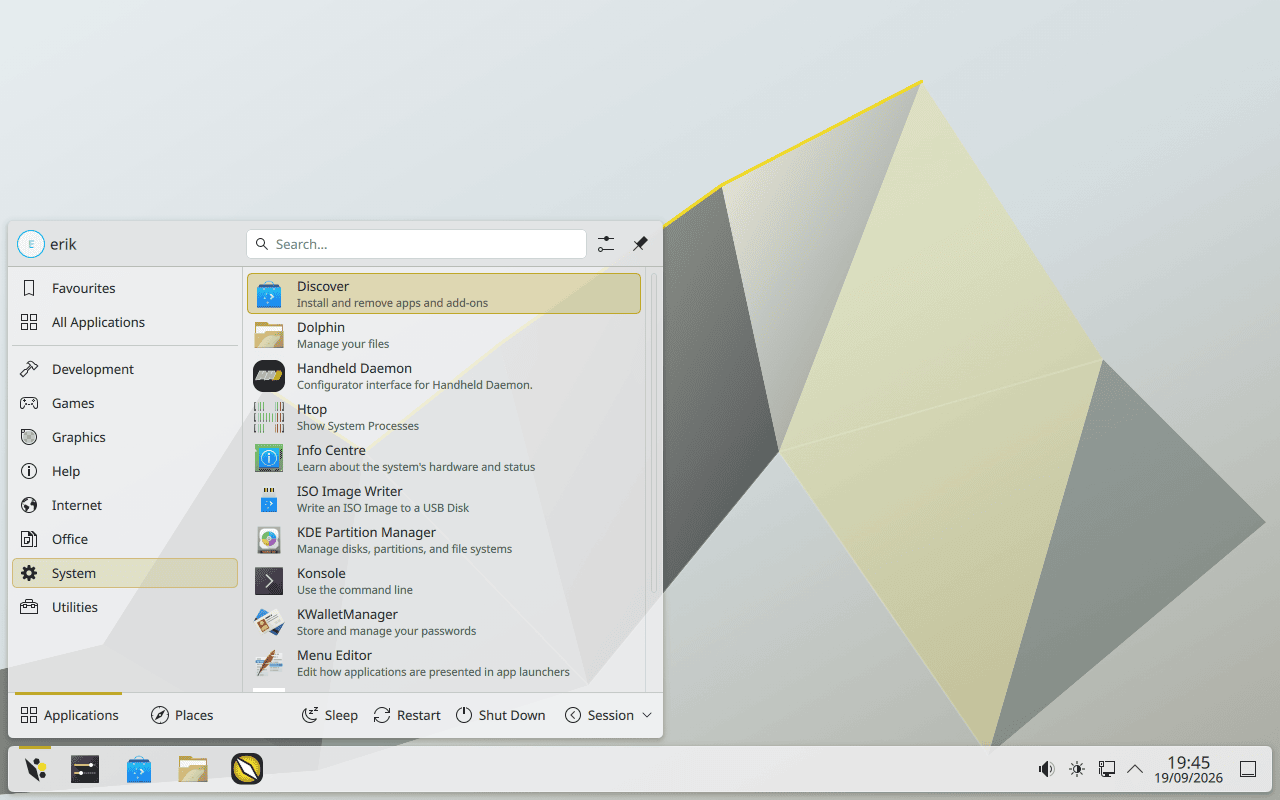The width and height of the screenshot is (1280, 800).
Task: Open the Graphics category
Action: (x=125, y=437)
